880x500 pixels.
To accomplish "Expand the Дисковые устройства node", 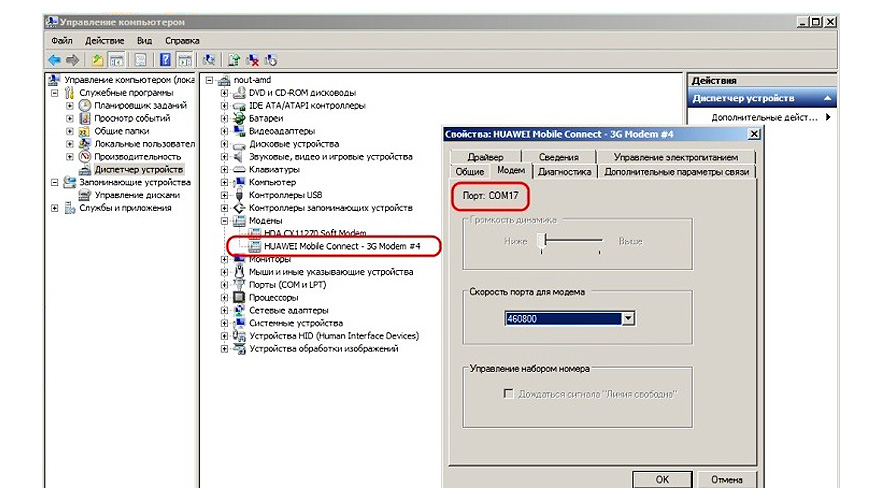I will 224,144.
